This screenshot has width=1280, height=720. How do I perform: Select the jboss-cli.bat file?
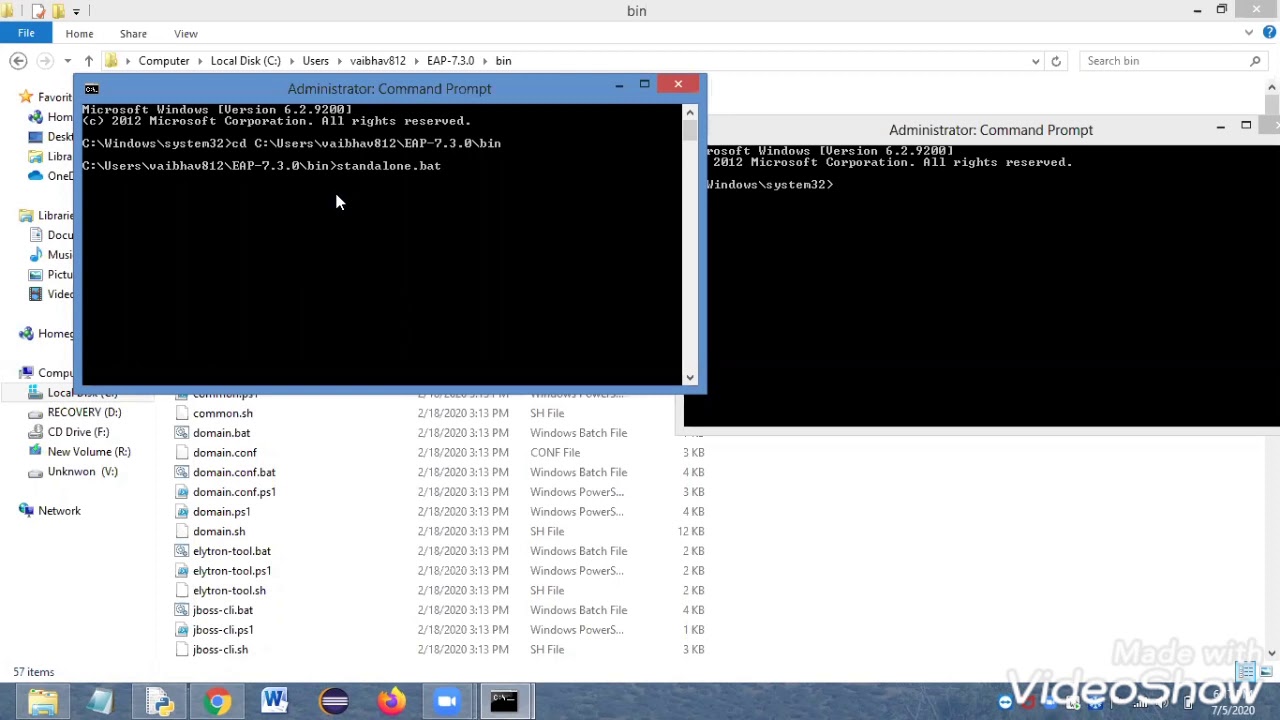coord(222,610)
